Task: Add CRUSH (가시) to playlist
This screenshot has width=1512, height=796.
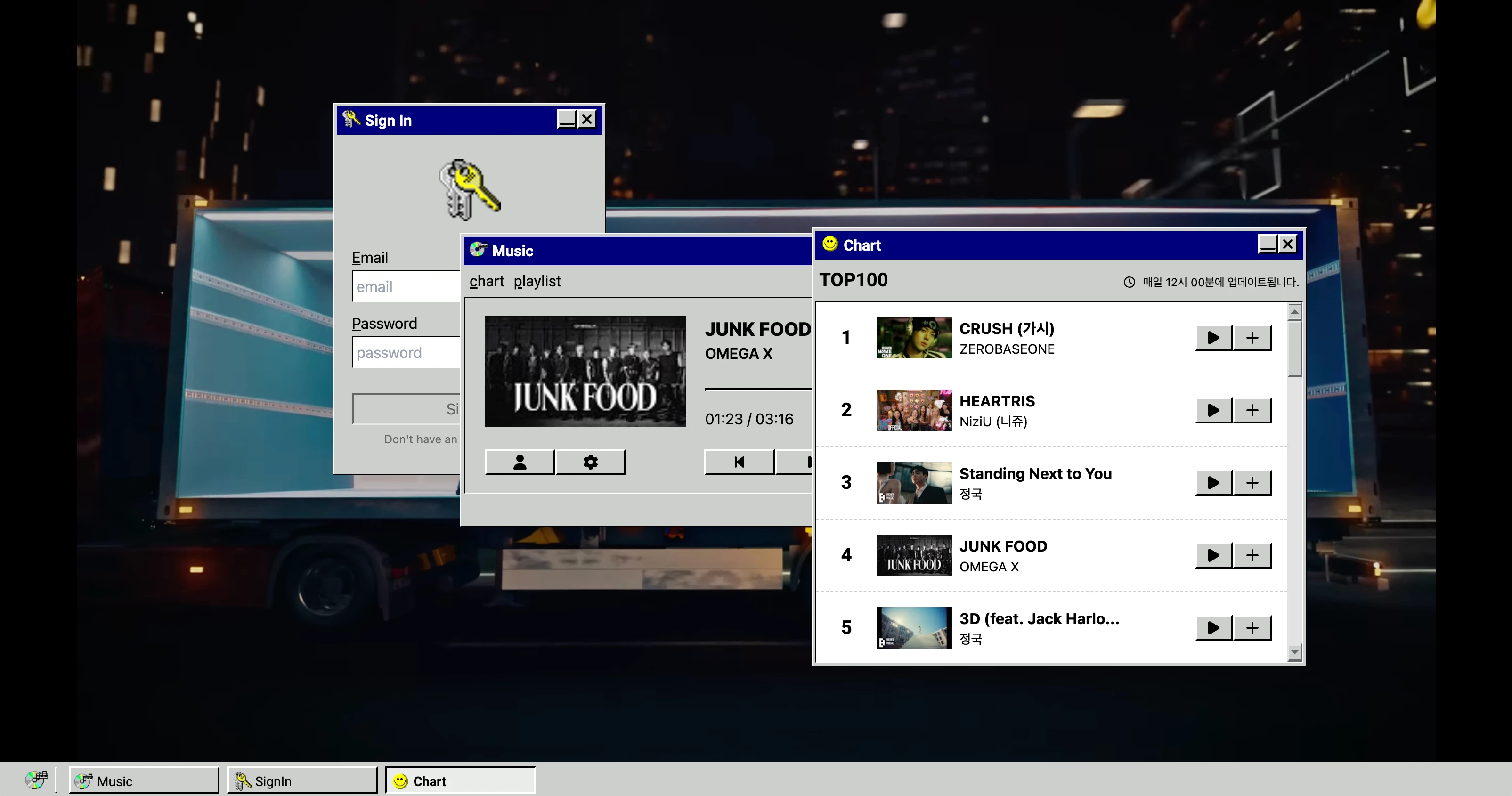Action: pyautogui.click(x=1252, y=338)
